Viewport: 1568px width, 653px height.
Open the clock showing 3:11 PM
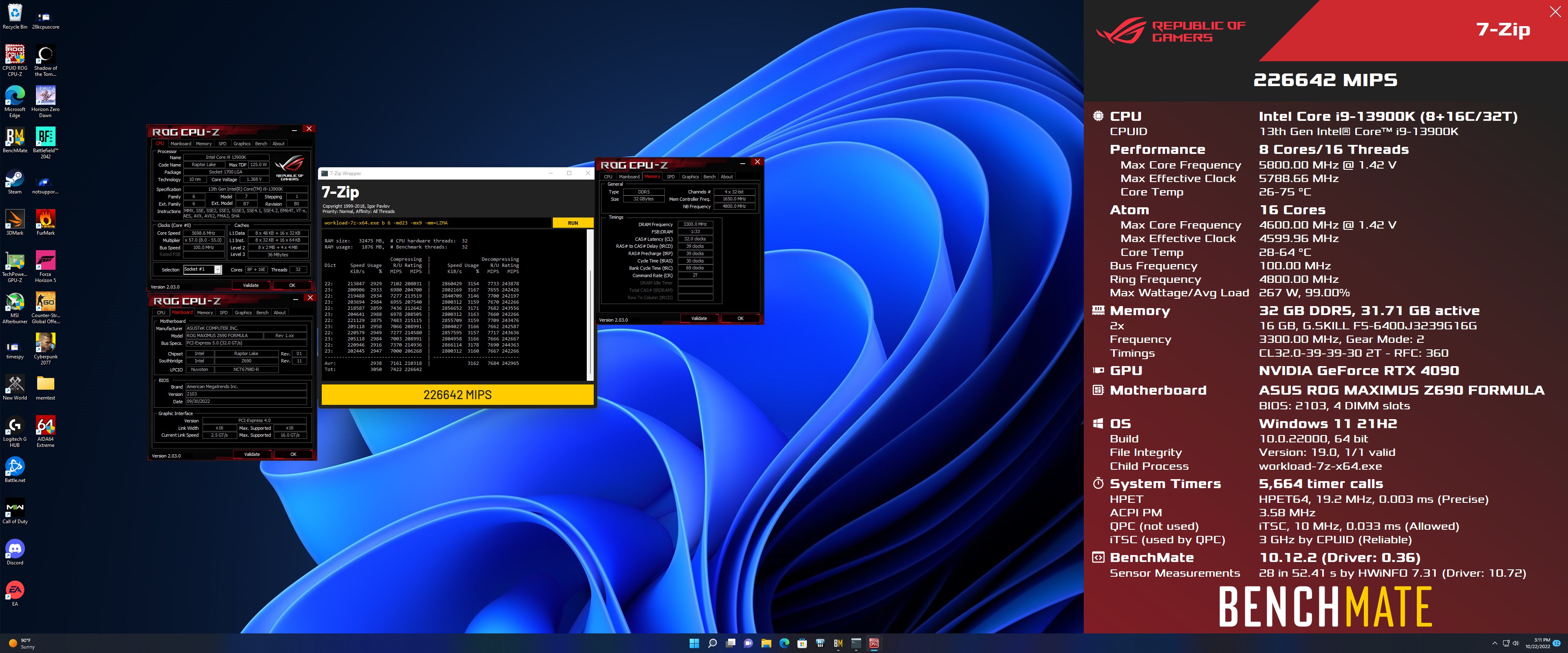[x=1537, y=643]
